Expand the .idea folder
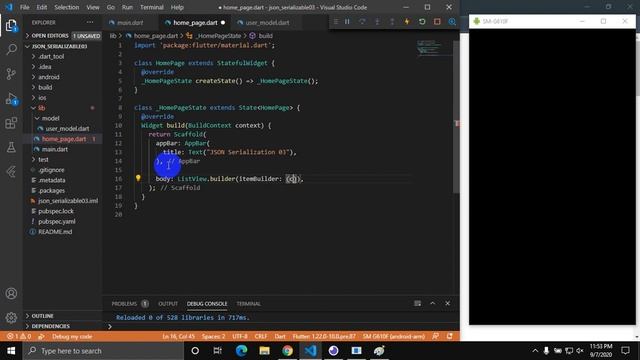This screenshot has height=360, width=640. 62,67
